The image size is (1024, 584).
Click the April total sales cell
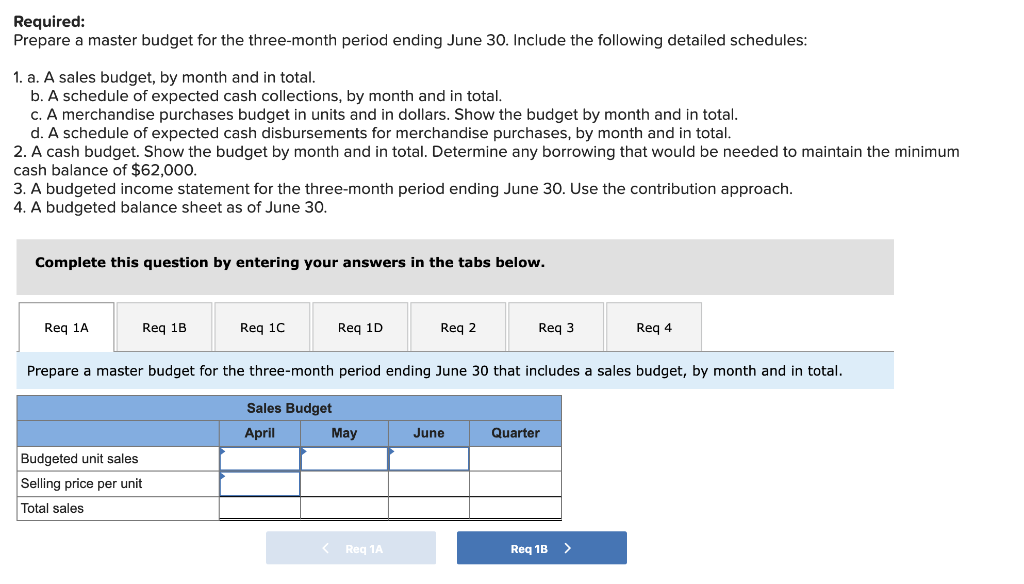[260, 508]
